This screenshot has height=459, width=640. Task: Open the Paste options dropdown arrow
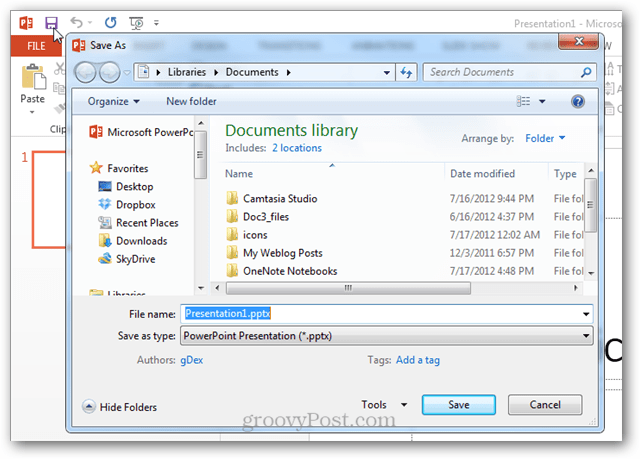[x=32, y=112]
